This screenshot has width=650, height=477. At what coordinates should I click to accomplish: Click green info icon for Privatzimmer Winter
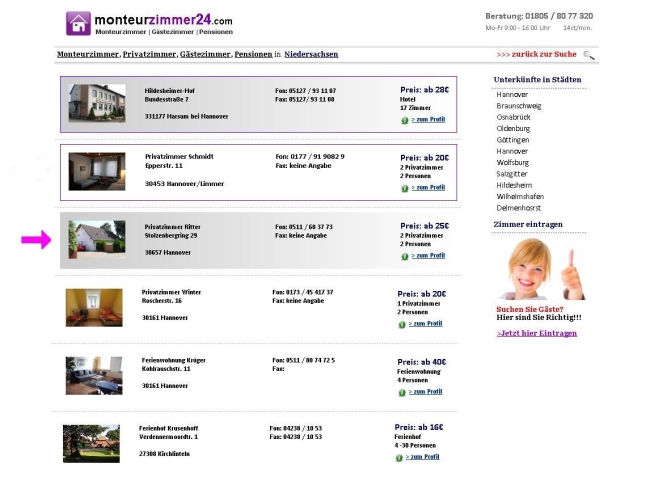click(x=402, y=324)
